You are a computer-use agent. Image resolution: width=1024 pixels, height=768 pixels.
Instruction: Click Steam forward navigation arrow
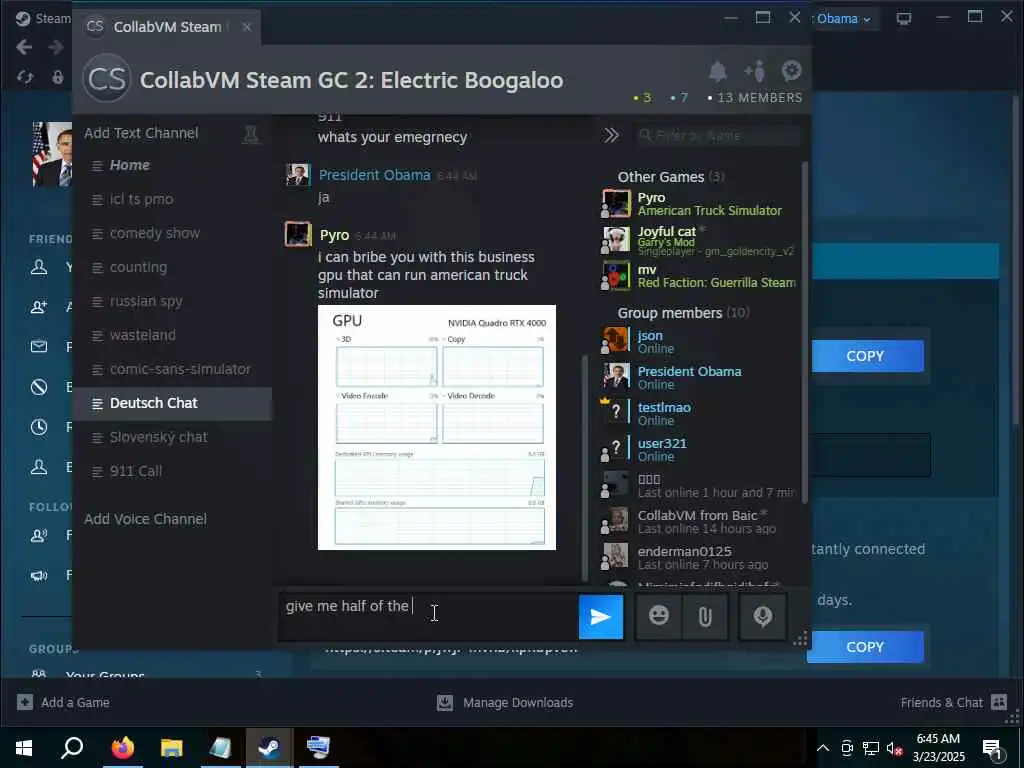tap(56, 47)
